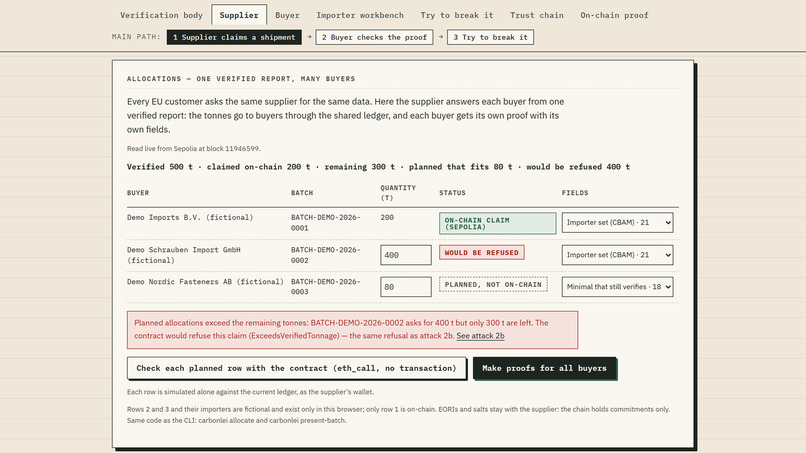Viewport: 806px width, 453px height.
Task: Go to Try to break it tab
Action: click(x=457, y=15)
